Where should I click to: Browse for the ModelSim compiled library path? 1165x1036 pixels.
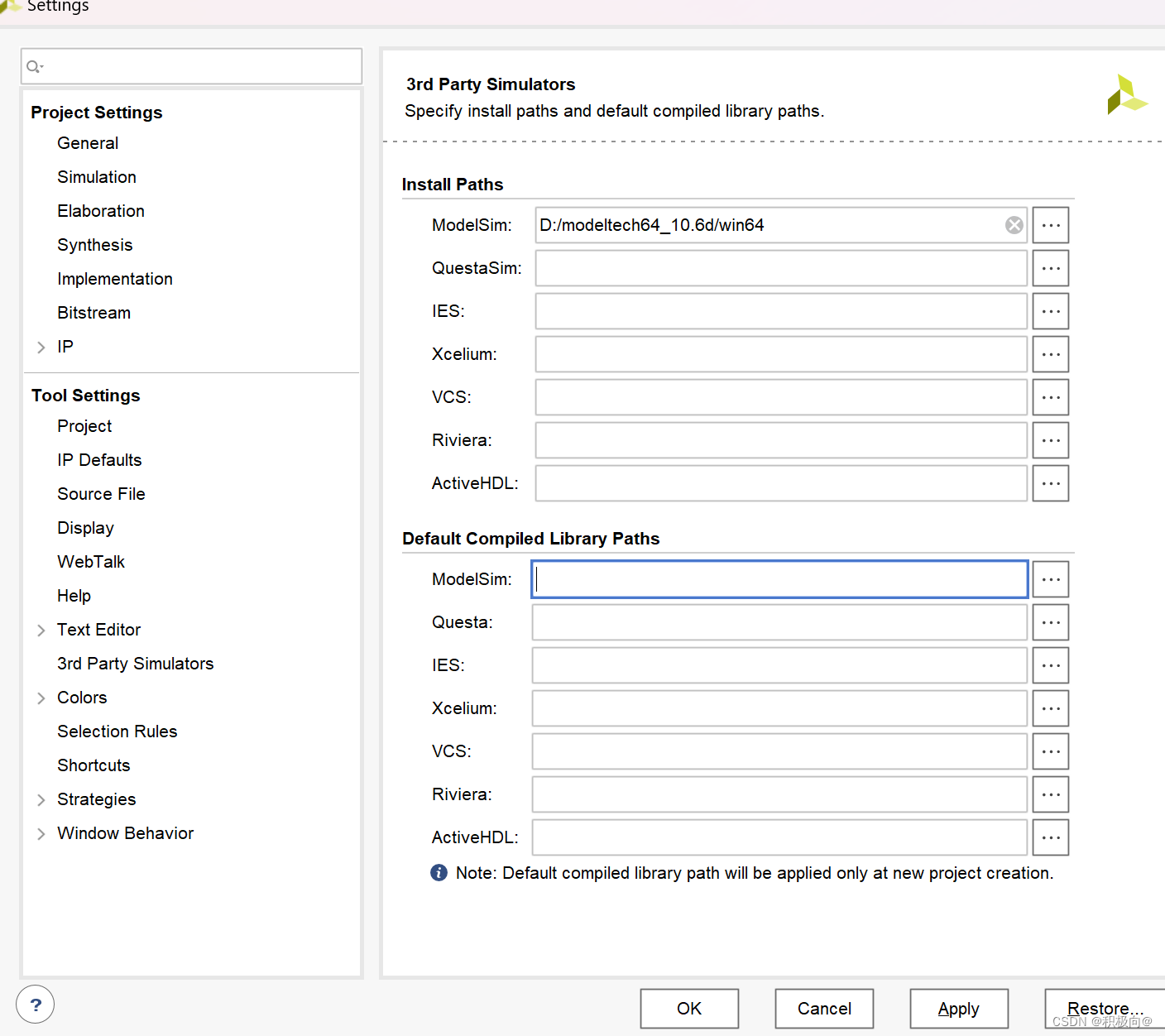click(x=1050, y=578)
